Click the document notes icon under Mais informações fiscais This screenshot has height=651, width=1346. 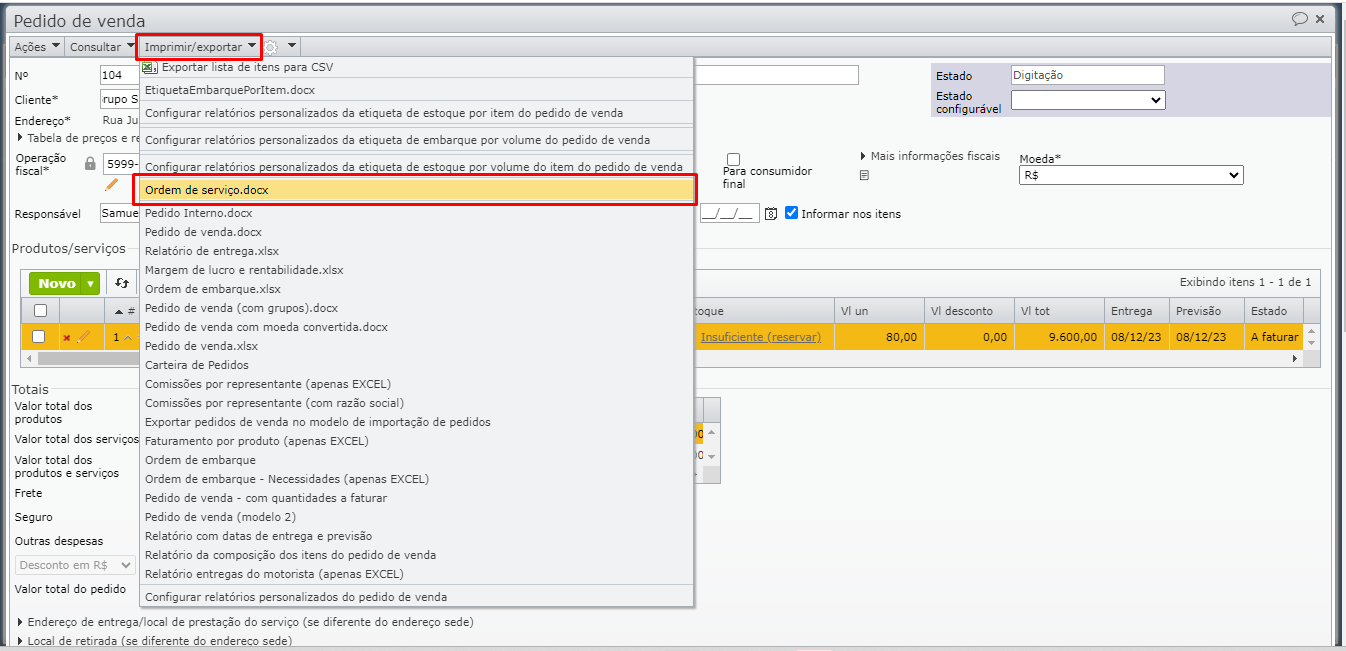click(865, 175)
